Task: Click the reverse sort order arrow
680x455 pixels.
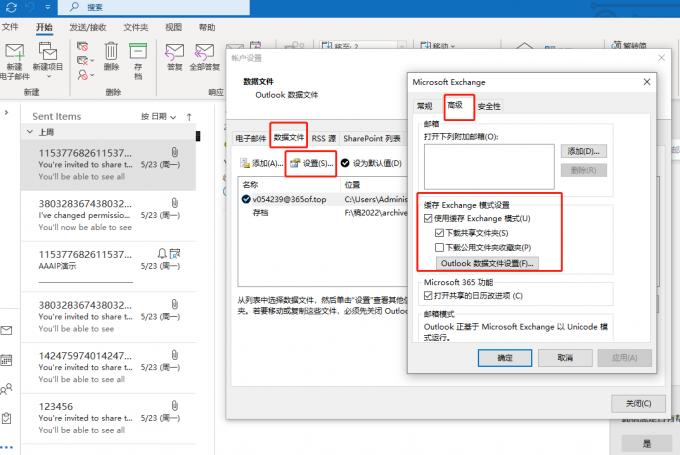Action: tap(189, 117)
